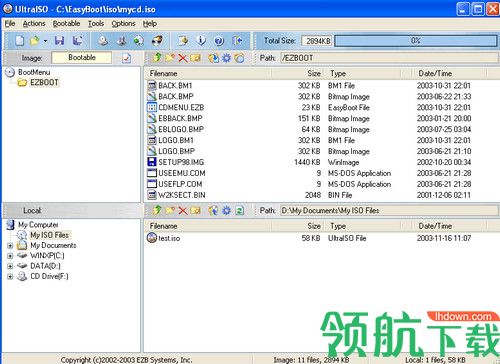Viewport: 500px width, 364px height.
Task: Open the Actions menu
Action: click(34, 24)
